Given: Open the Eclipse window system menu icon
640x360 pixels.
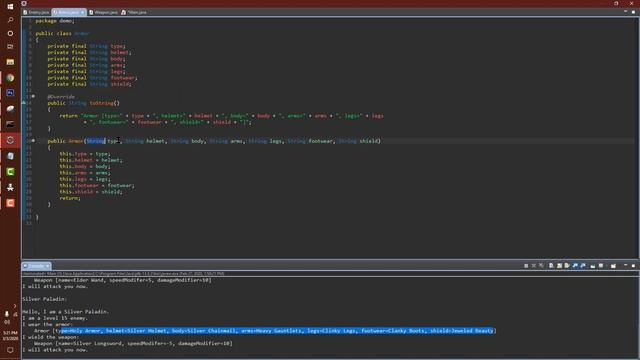Looking at the screenshot, I should [x=24, y=4].
